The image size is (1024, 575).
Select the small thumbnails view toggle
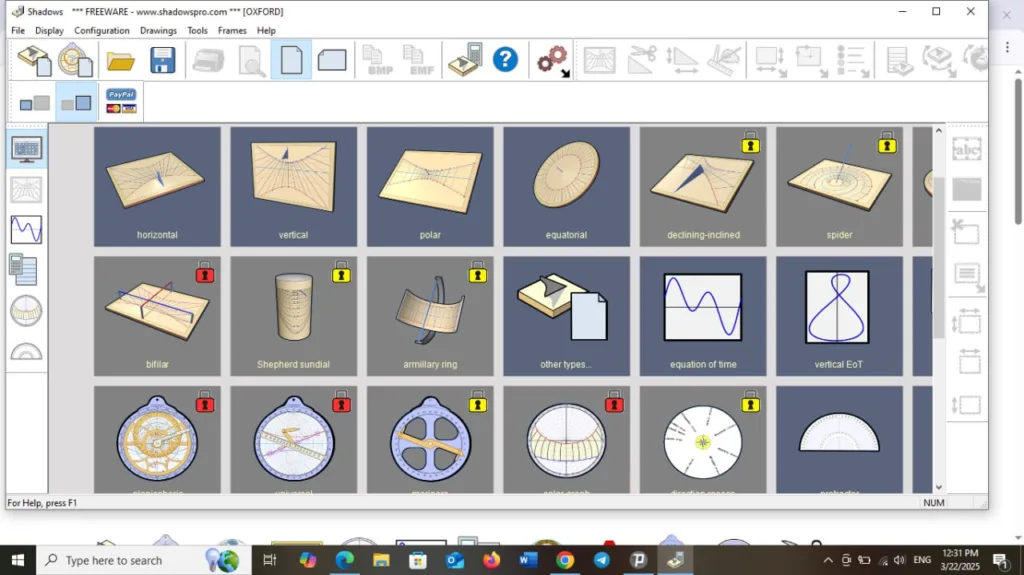coord(34,103)
